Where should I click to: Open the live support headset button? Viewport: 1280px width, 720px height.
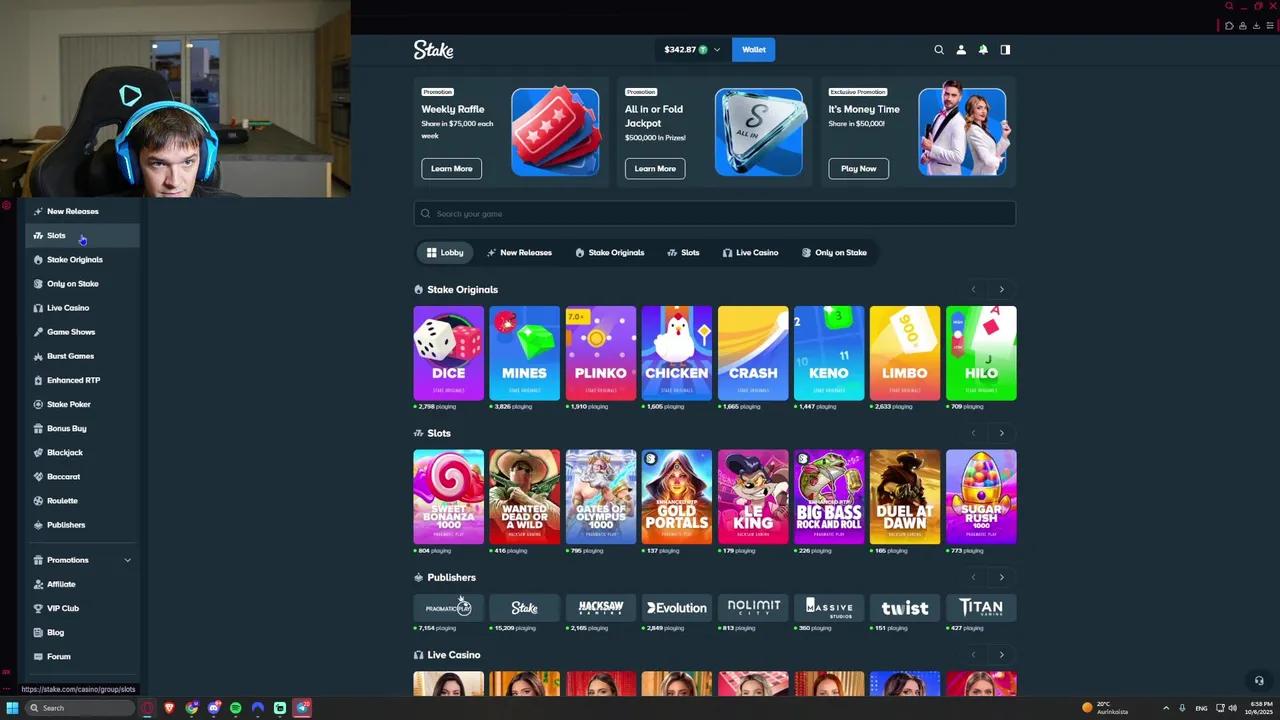point(1259,681)
